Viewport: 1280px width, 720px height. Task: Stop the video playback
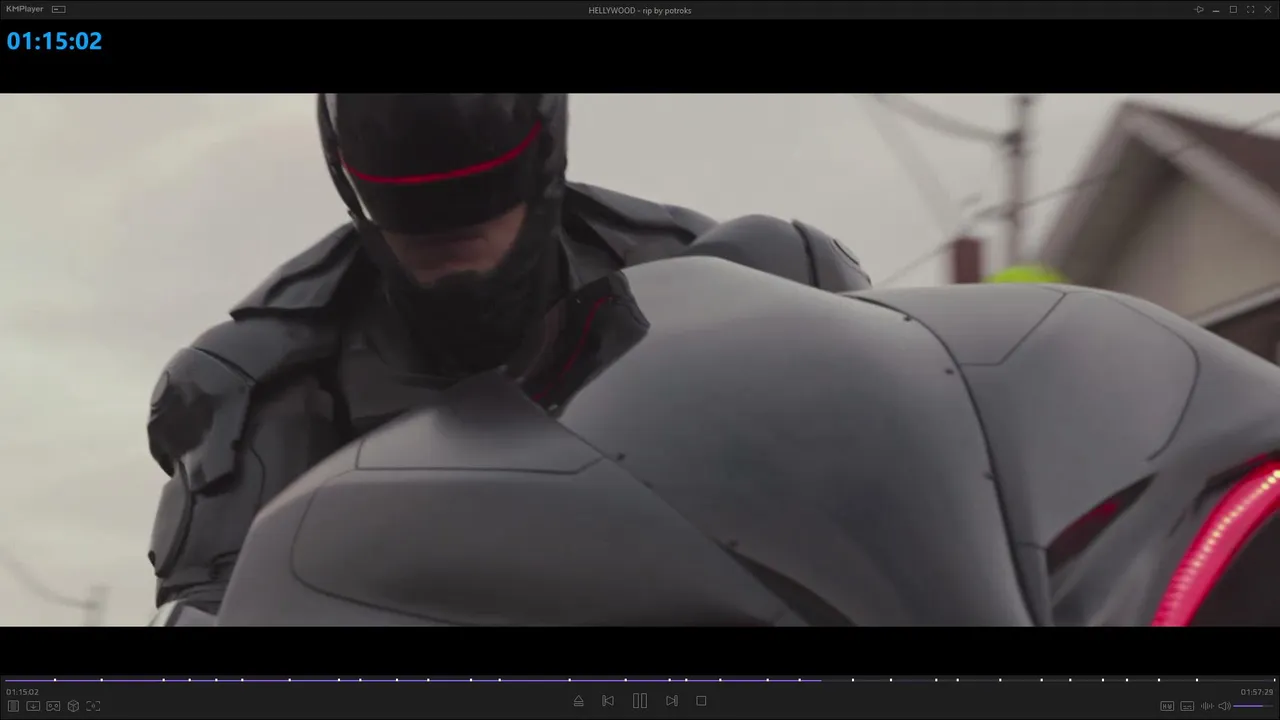coord(701,701)
